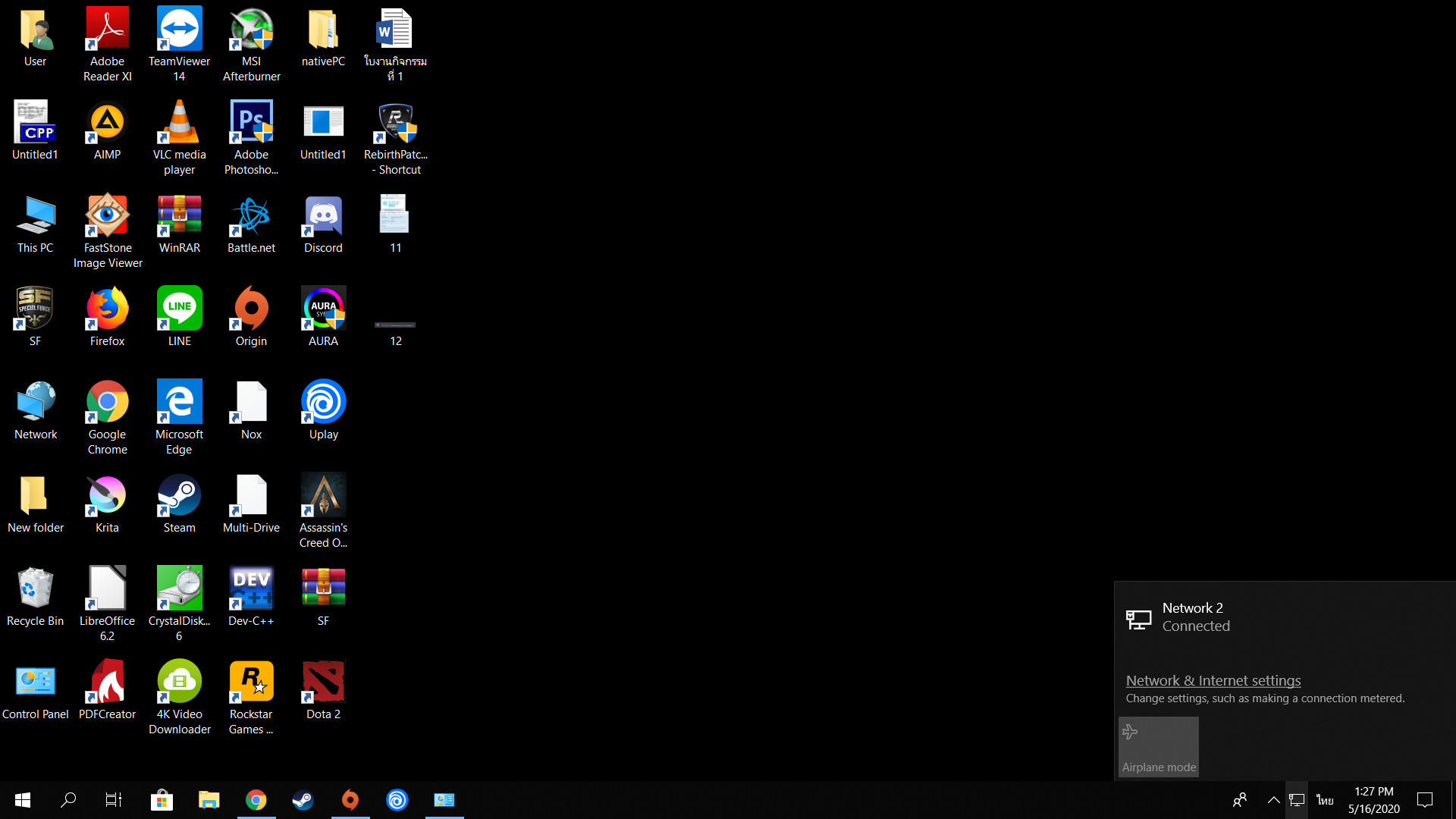Select the SF Special Force shortcut
This screenshot has width=1456, height=819.
35,317
